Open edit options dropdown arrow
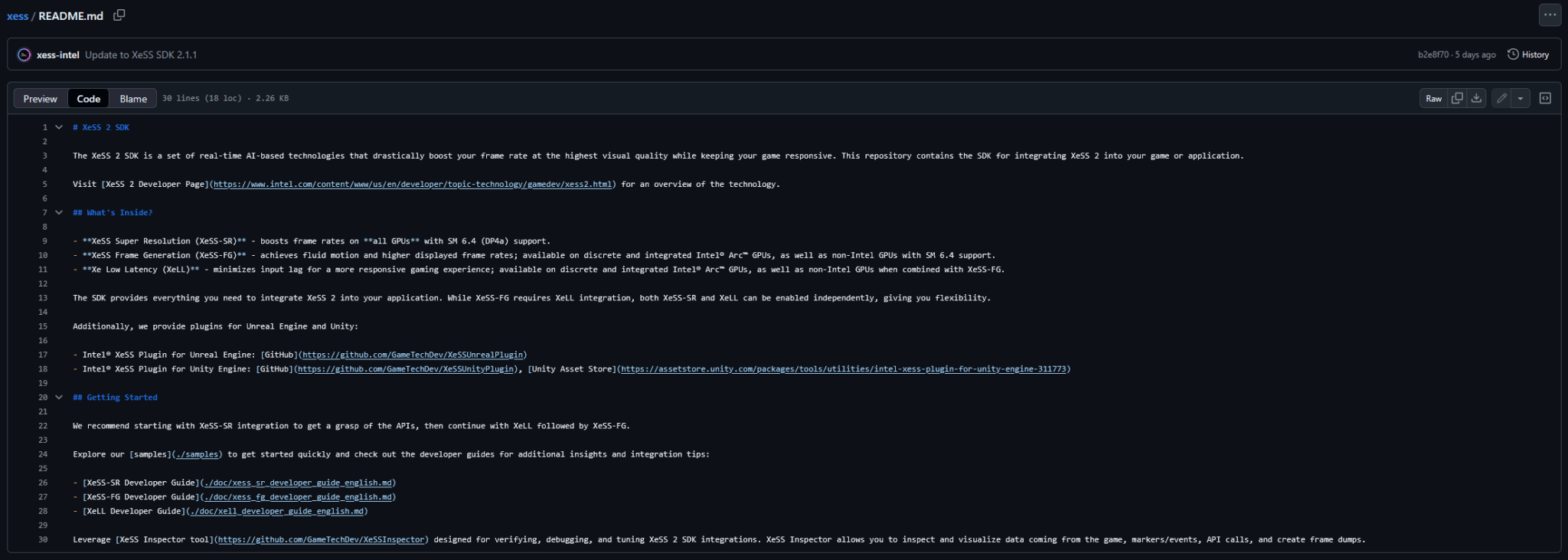 pyautogui.click(x=1521, y=98)
